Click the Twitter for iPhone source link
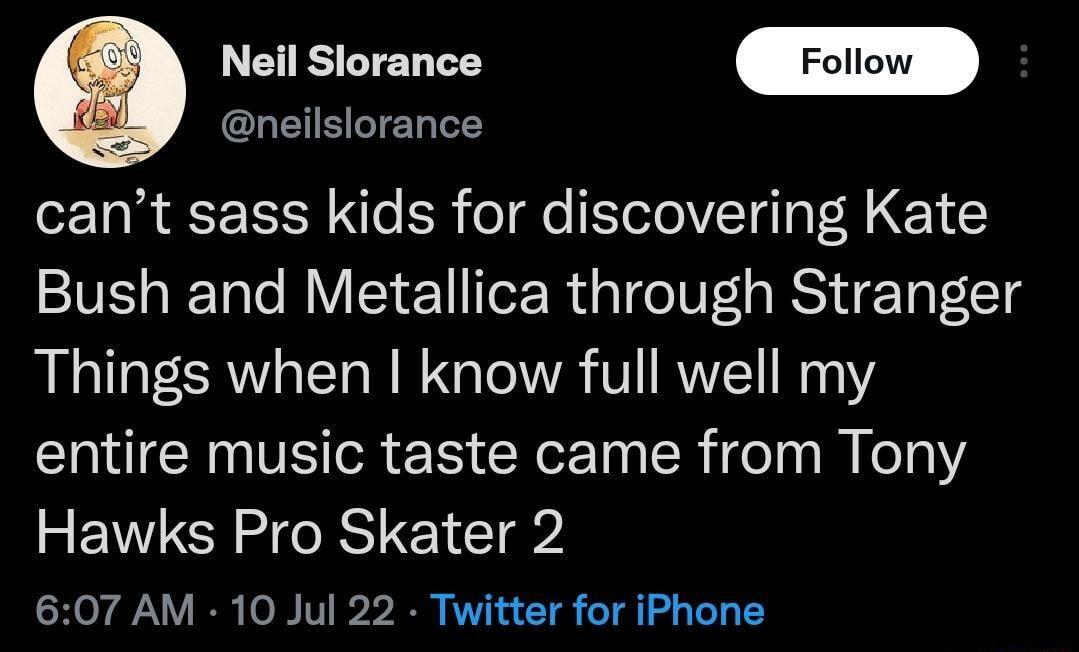The height and width of the screenshot is (652, 1079). click(598, 608)
